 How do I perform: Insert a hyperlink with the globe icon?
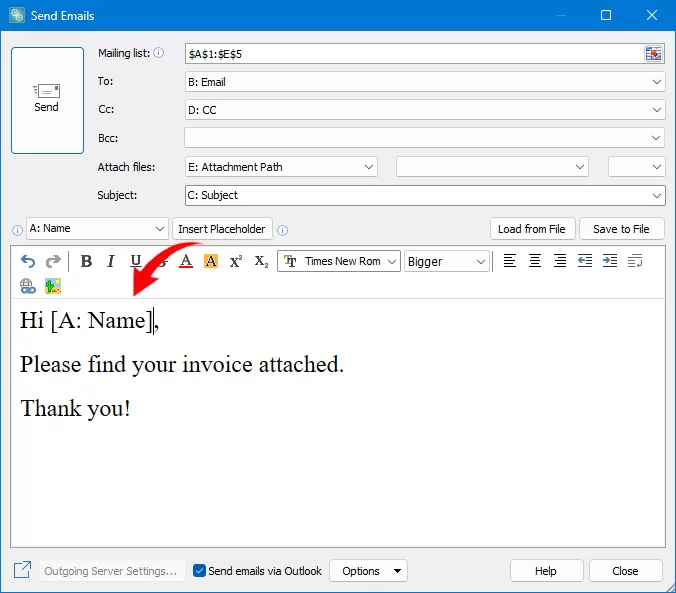click(28, 286)
